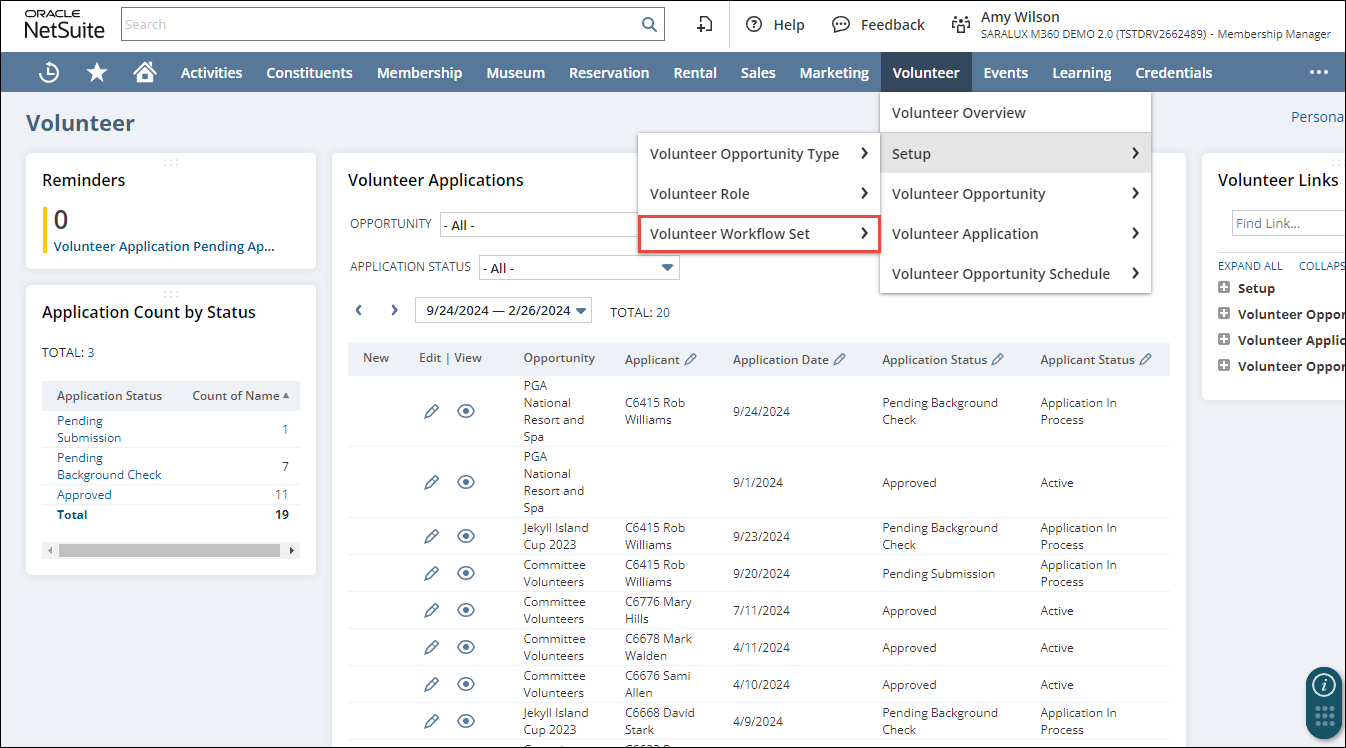
Task: View the 9/1/2024 application via eye icon
Action: click(x=465, y=482)
